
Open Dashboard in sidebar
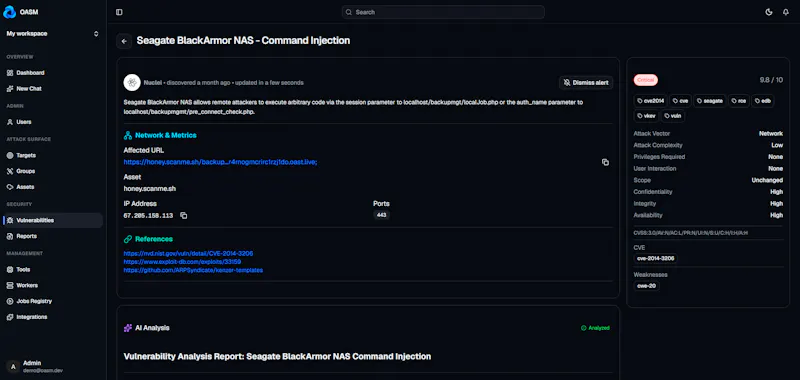pos(52,73)
